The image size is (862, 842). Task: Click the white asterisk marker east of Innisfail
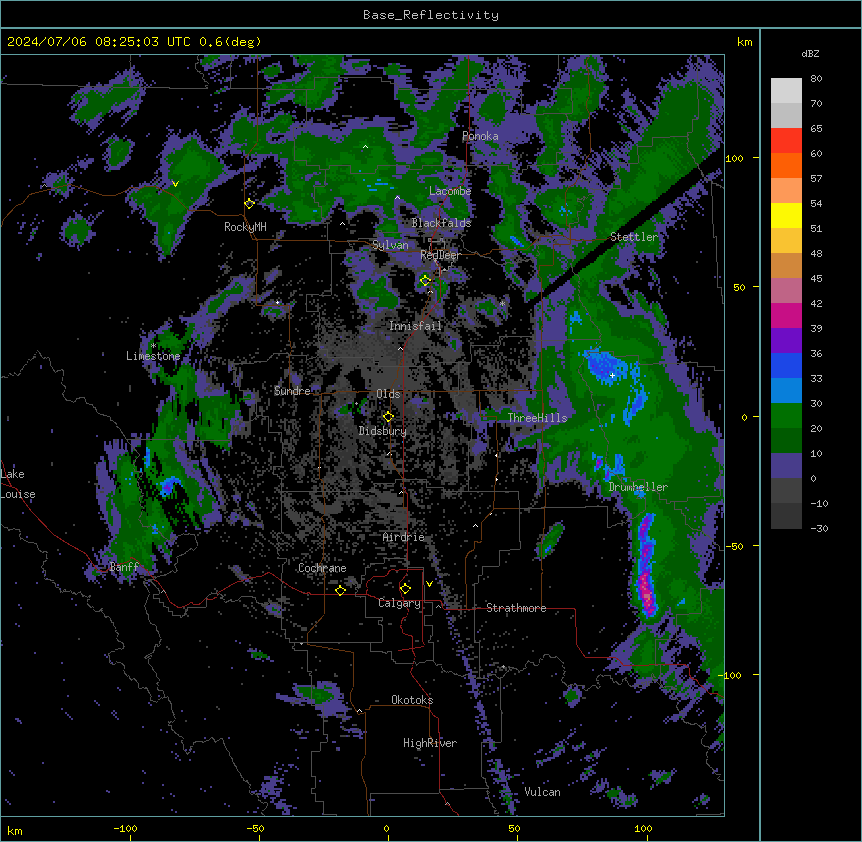(x=502, y=303)
